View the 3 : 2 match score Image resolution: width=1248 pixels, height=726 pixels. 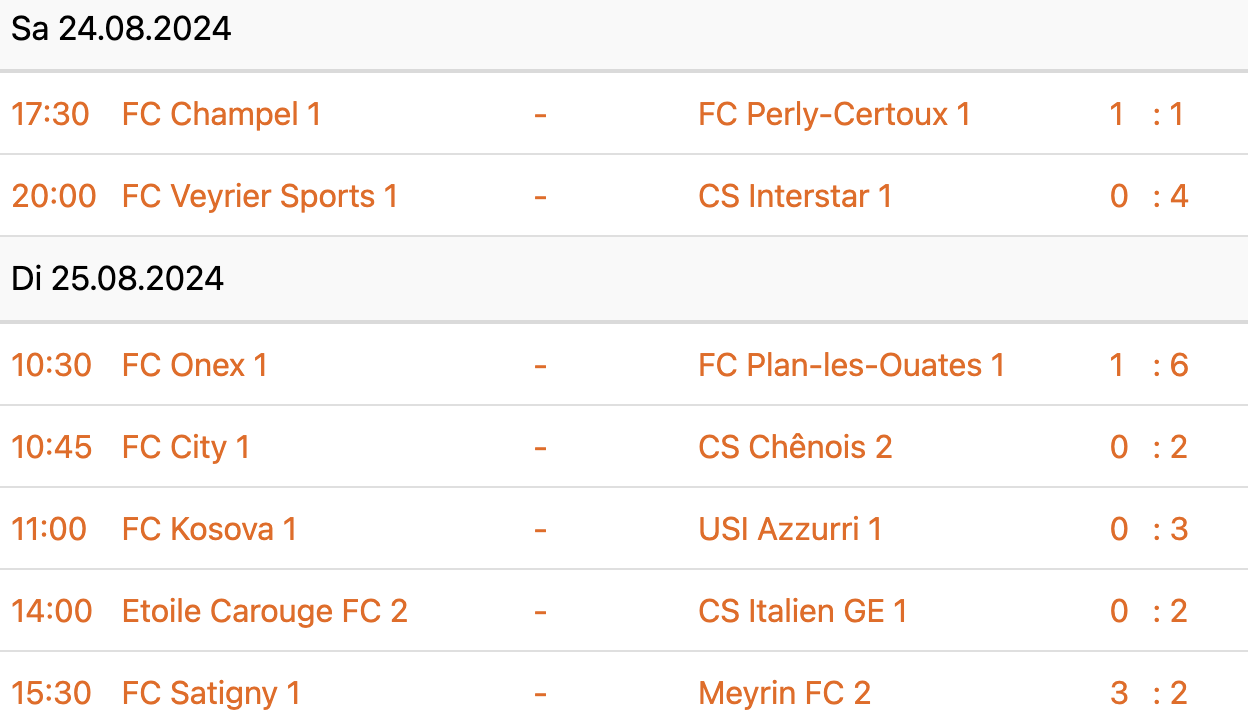coord(1149,693)
